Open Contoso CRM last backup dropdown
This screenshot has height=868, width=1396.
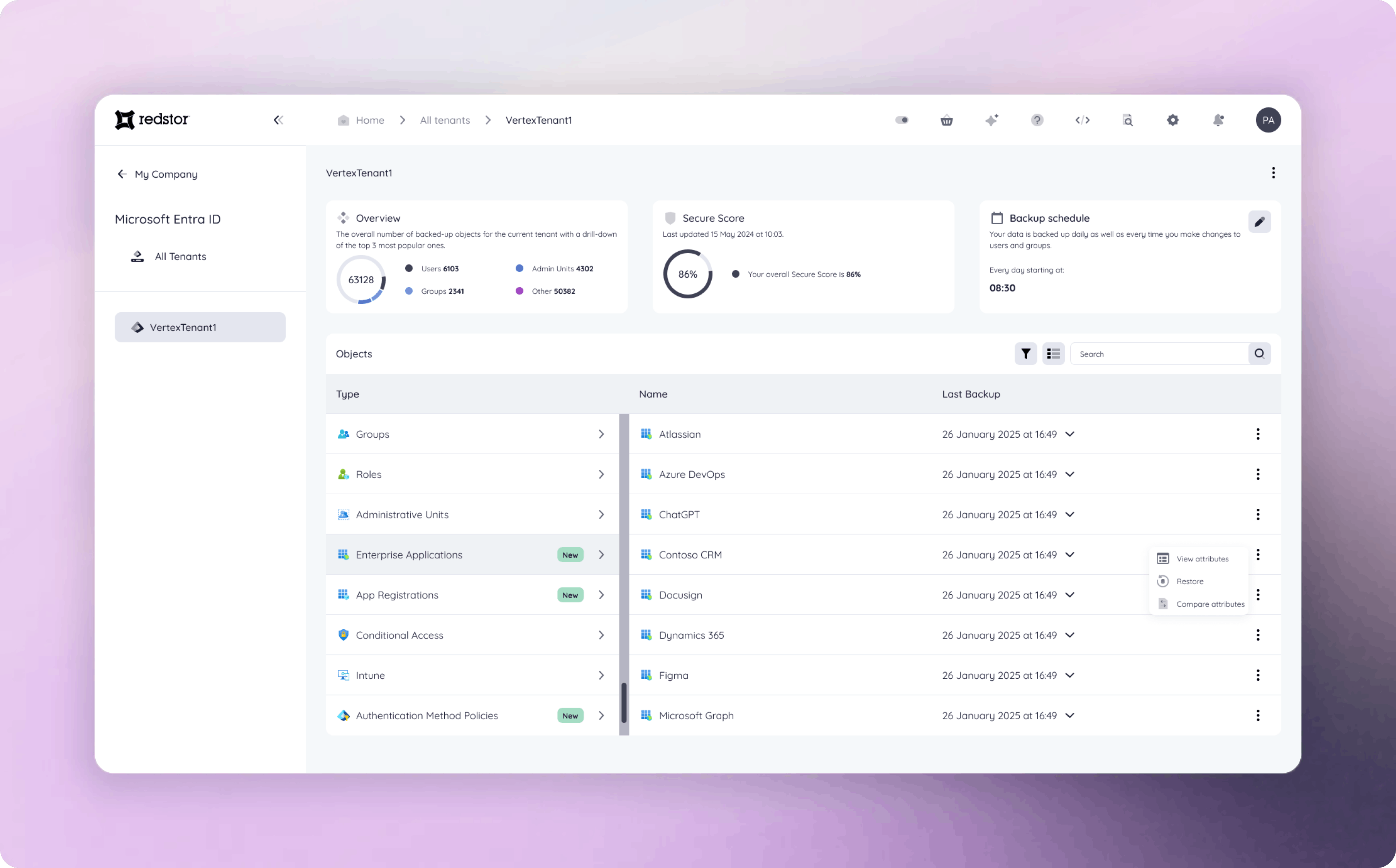(1070, 555)
